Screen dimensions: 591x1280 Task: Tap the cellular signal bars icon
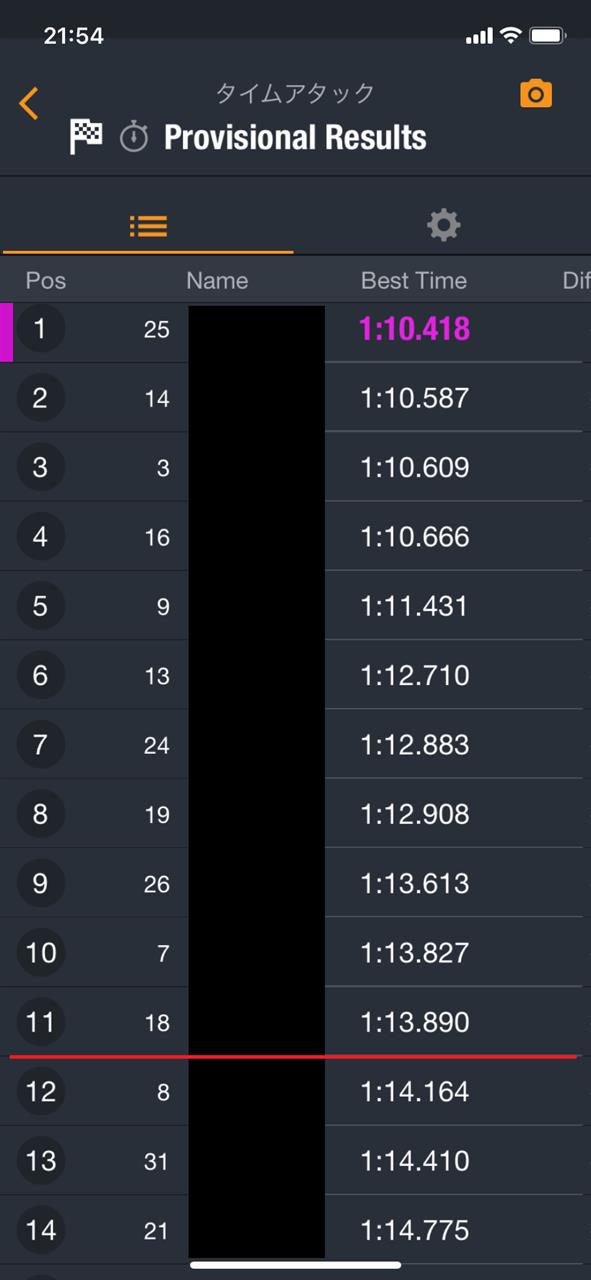[x=479, y=37]
